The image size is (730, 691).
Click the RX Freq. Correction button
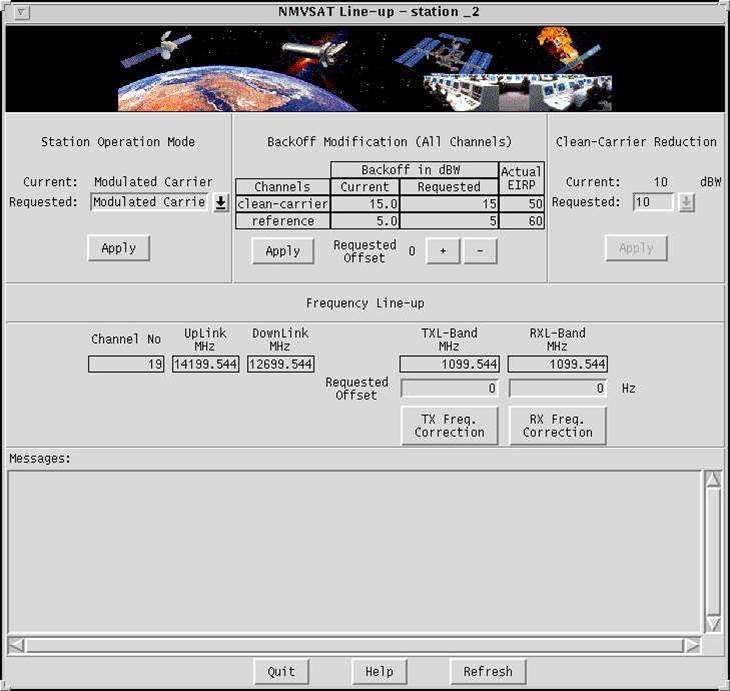(557, 426)
